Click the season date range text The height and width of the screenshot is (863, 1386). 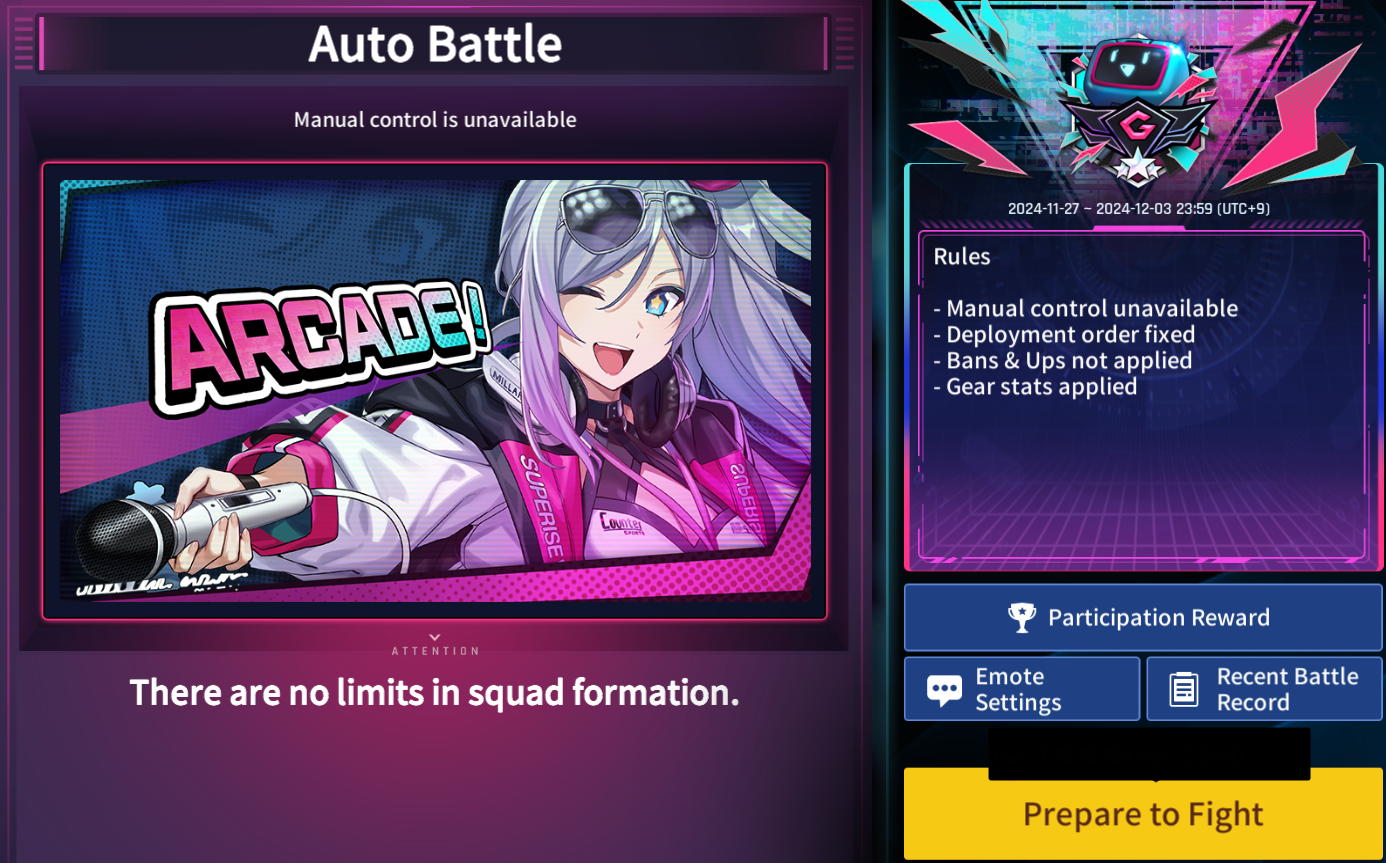click(x=1138, y=209)
